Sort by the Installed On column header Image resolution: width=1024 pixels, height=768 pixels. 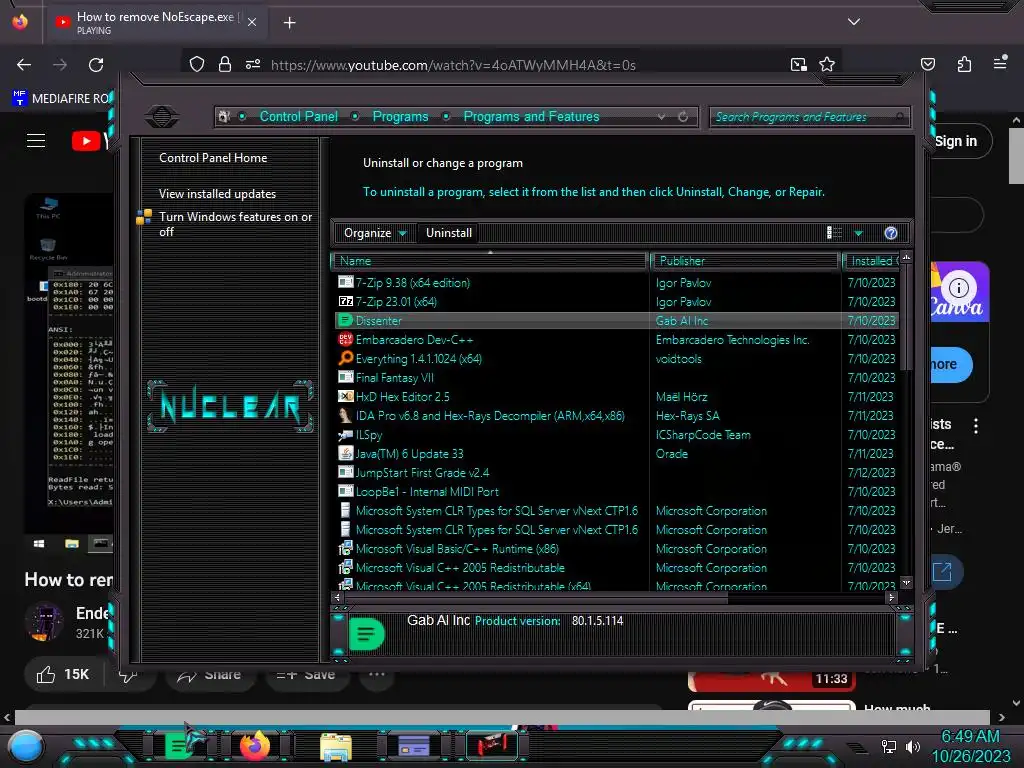871,261
